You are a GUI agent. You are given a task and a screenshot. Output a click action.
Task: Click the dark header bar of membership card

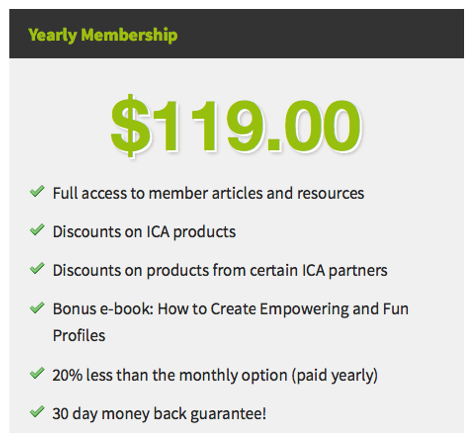click(x=236, y=34)
